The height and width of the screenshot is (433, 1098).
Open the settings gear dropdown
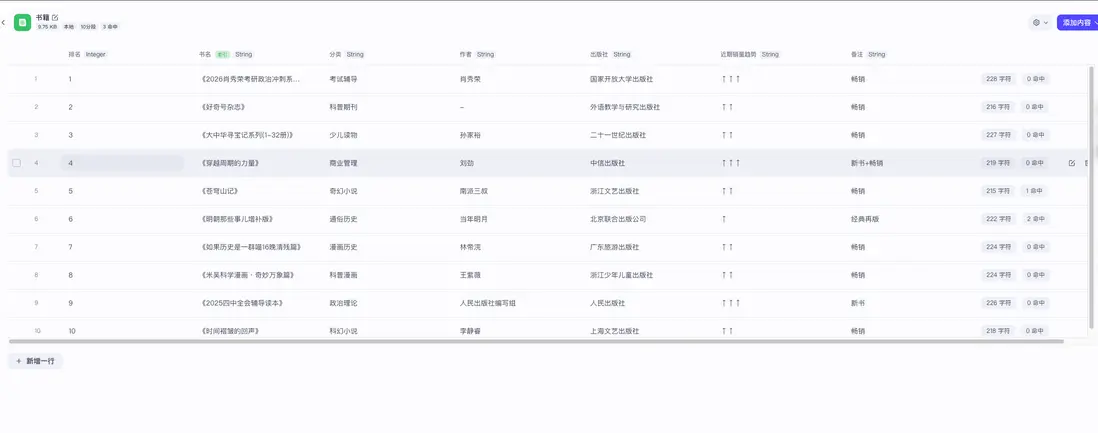[1040, 22]
